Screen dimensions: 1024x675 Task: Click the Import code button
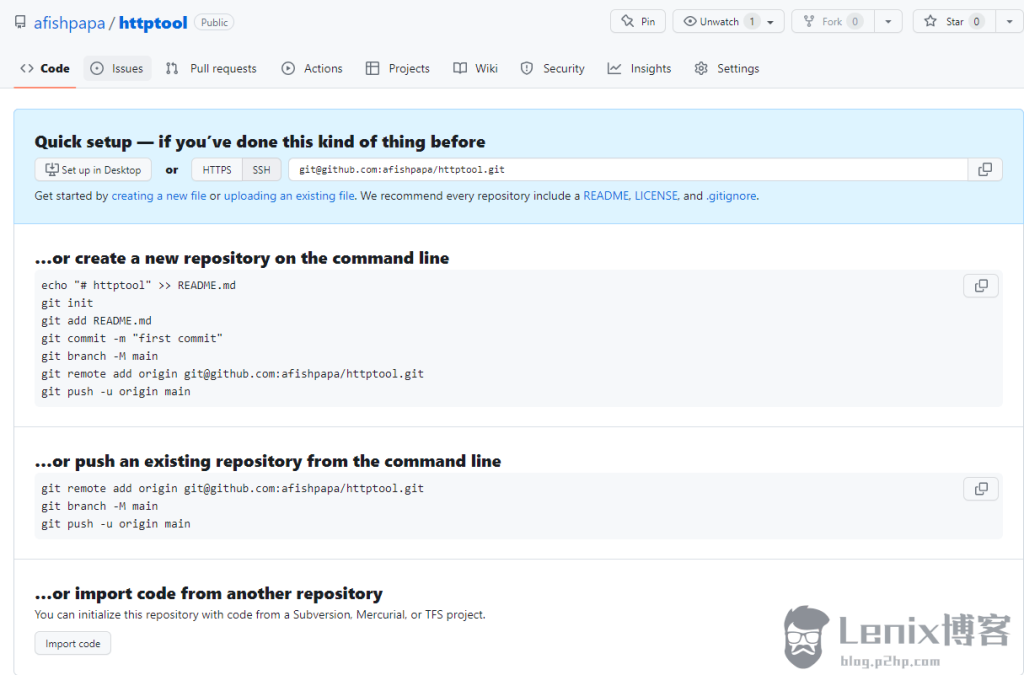click(73, 644)
